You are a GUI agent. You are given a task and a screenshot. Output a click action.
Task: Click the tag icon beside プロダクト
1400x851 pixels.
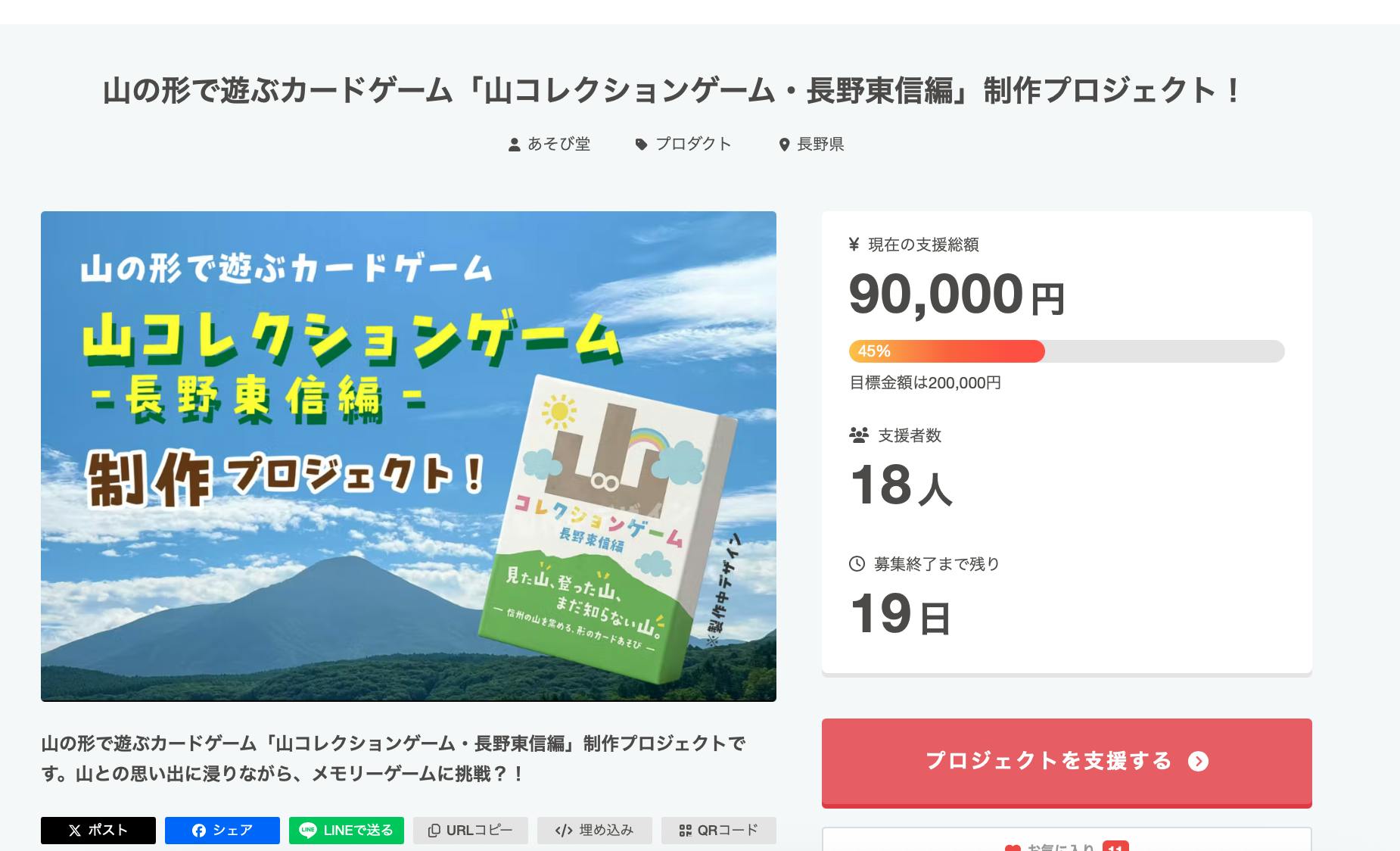(642, 145)
